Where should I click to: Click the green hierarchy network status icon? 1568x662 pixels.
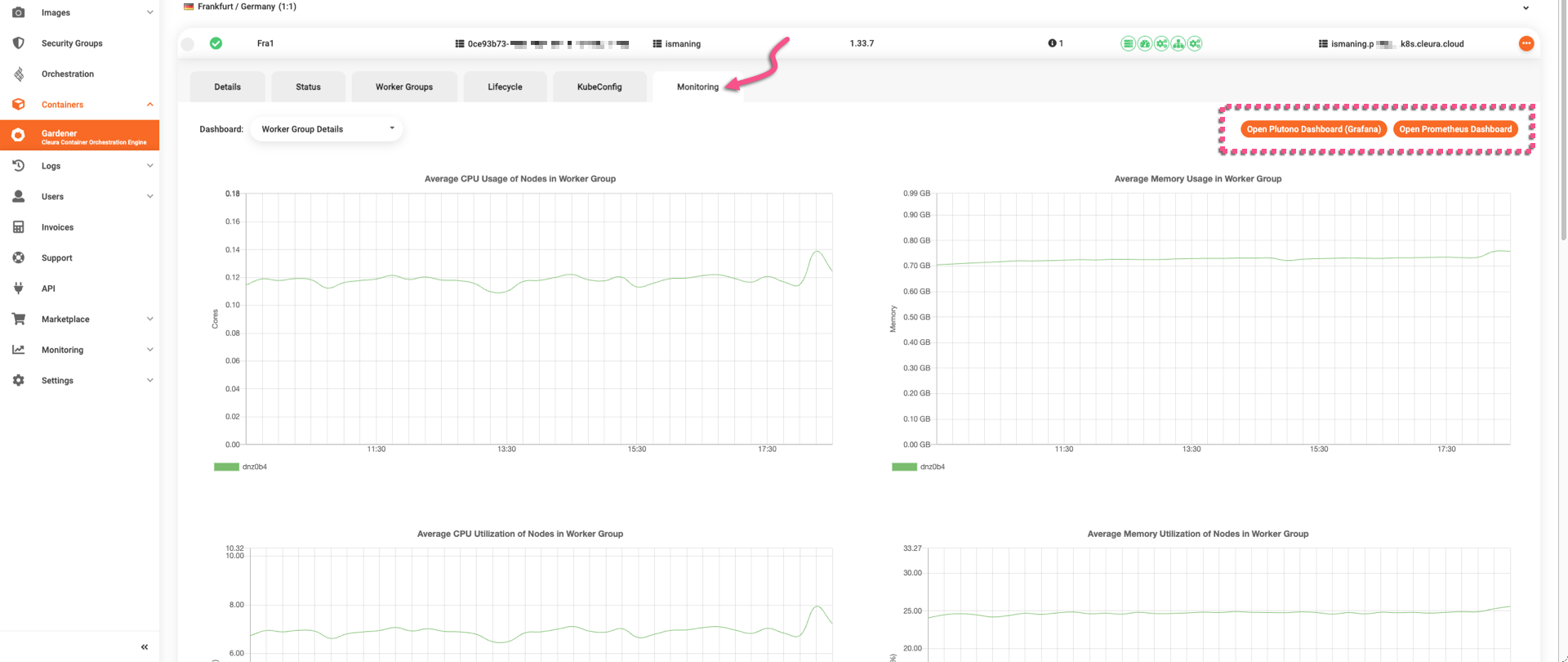1178,43
